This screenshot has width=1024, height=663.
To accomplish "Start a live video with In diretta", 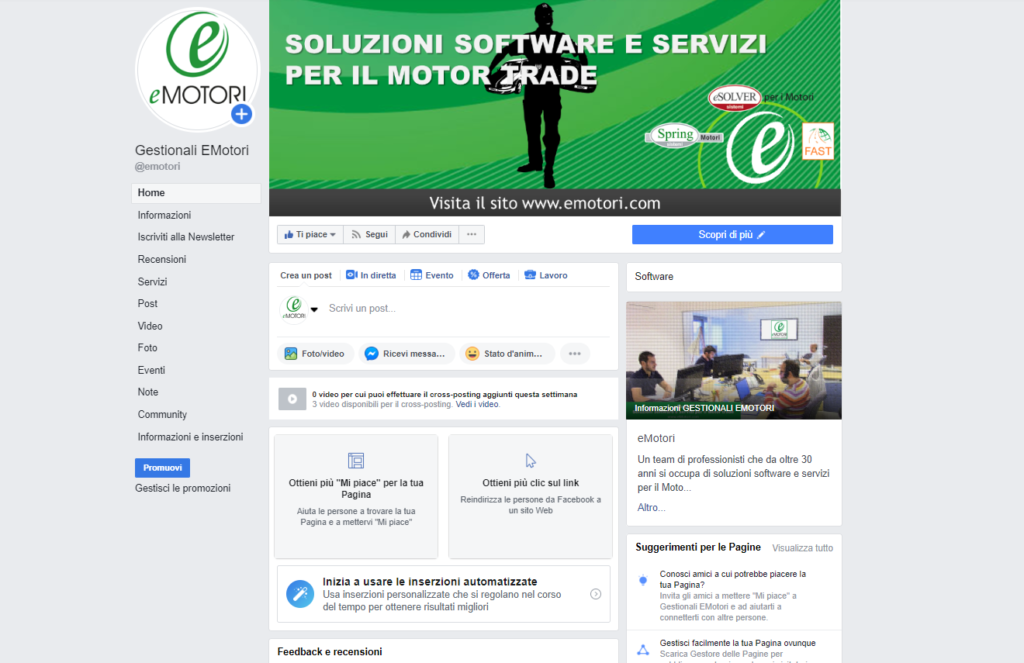I will (371, 275).
